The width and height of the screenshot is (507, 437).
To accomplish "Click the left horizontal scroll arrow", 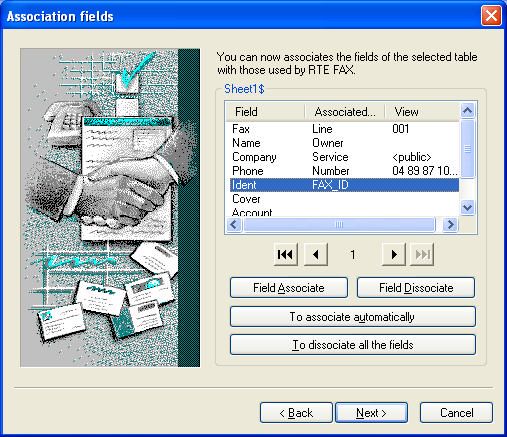I will 234,224.
